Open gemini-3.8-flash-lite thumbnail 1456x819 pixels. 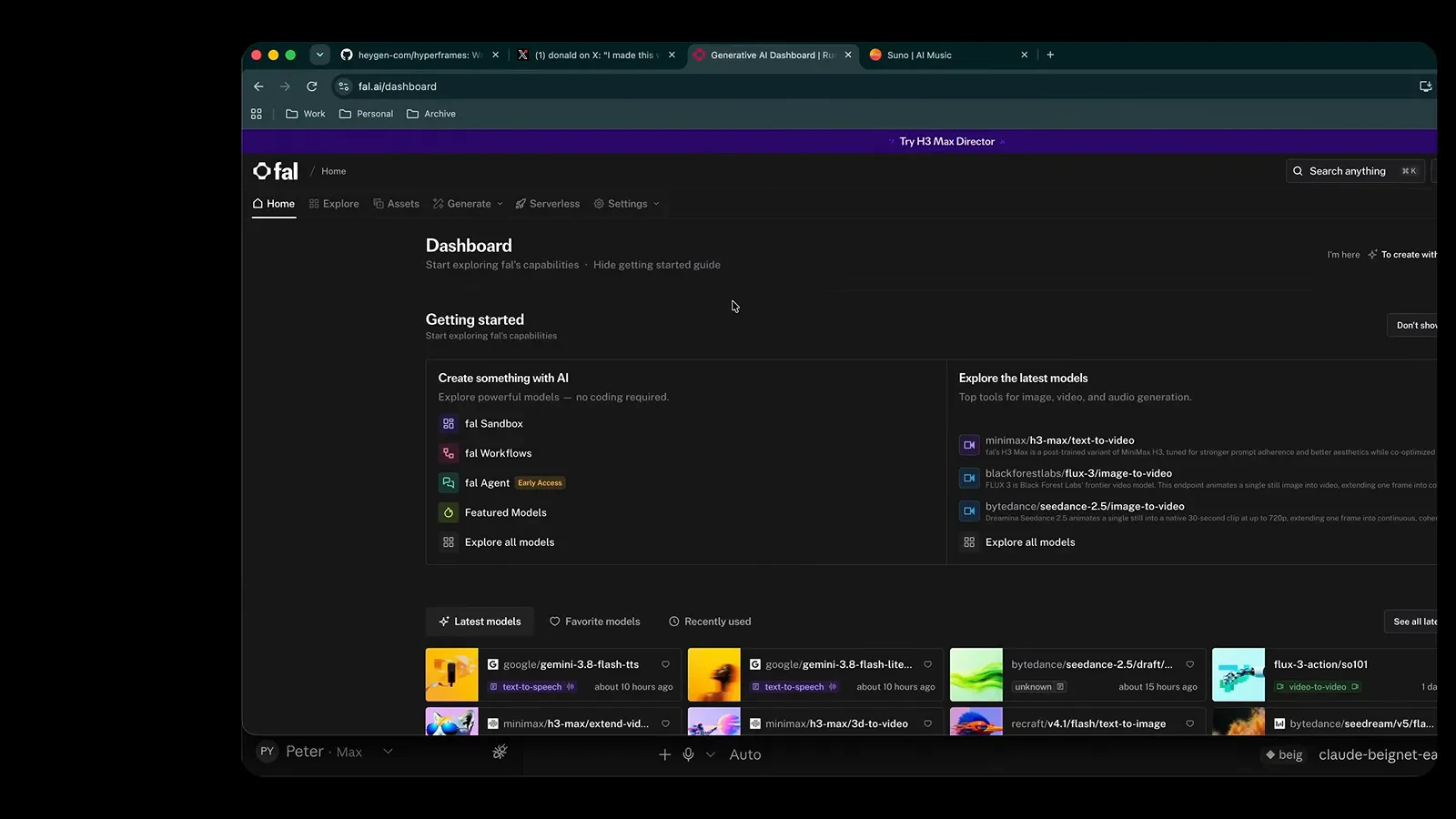(x=713, y=674)
